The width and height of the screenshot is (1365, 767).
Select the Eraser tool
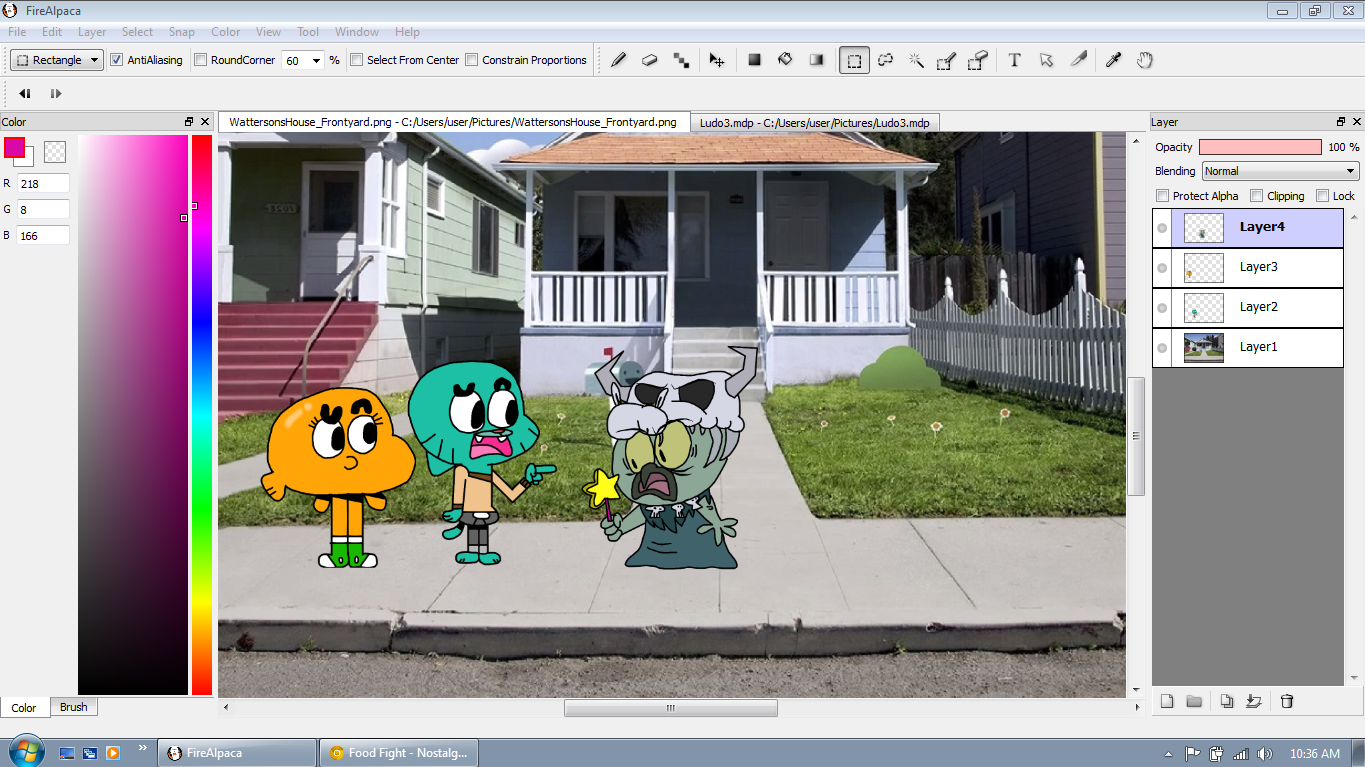pos(650,60)
